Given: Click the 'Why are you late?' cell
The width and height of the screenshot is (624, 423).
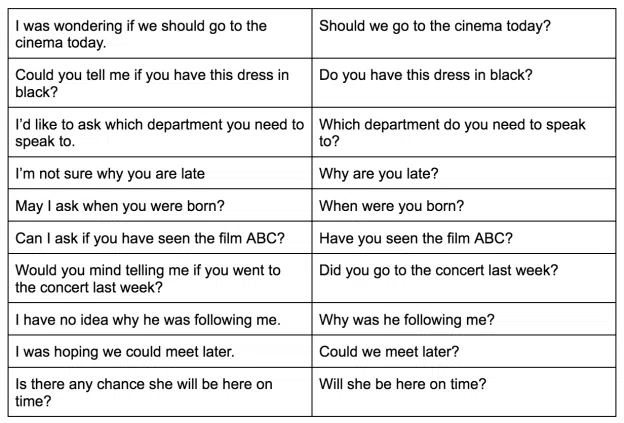Looking at the screenshot, I should click(378, 173).
